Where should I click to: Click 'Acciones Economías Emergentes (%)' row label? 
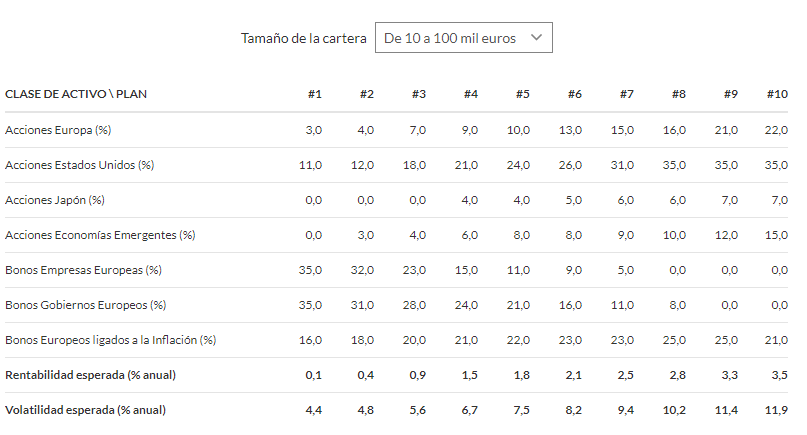100,235
